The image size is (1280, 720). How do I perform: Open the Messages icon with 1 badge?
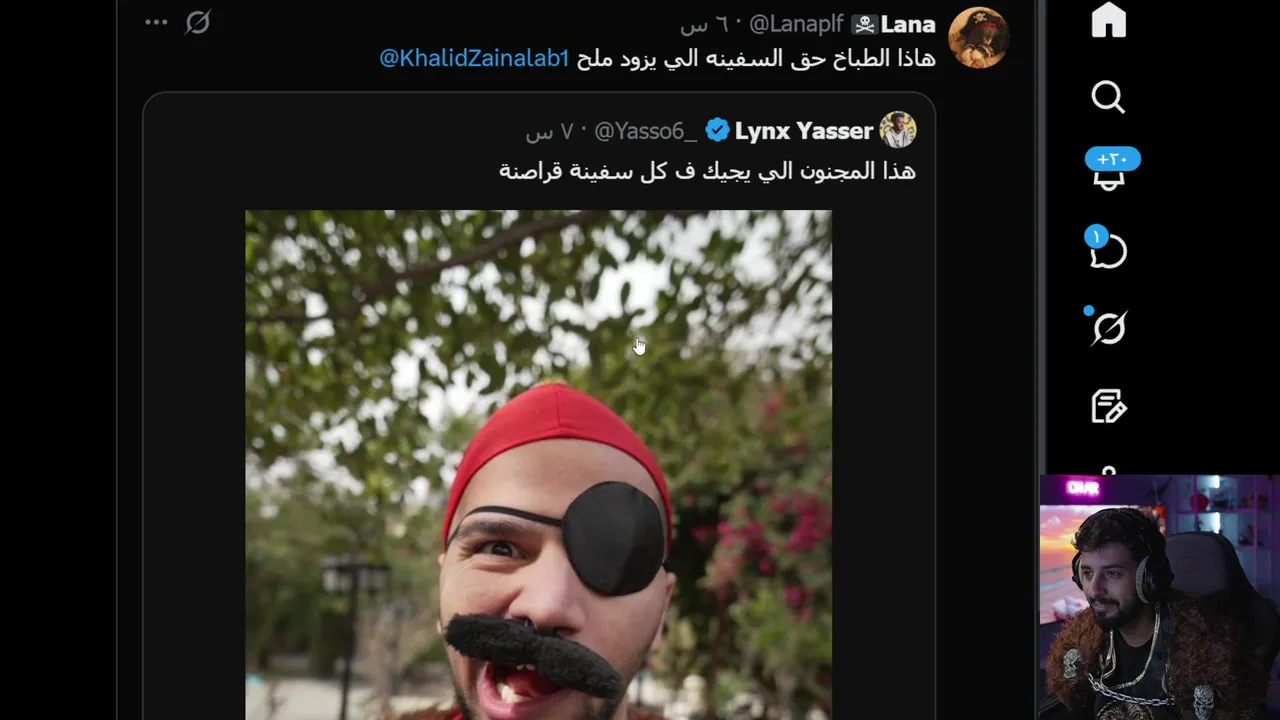pos(1107,249)
